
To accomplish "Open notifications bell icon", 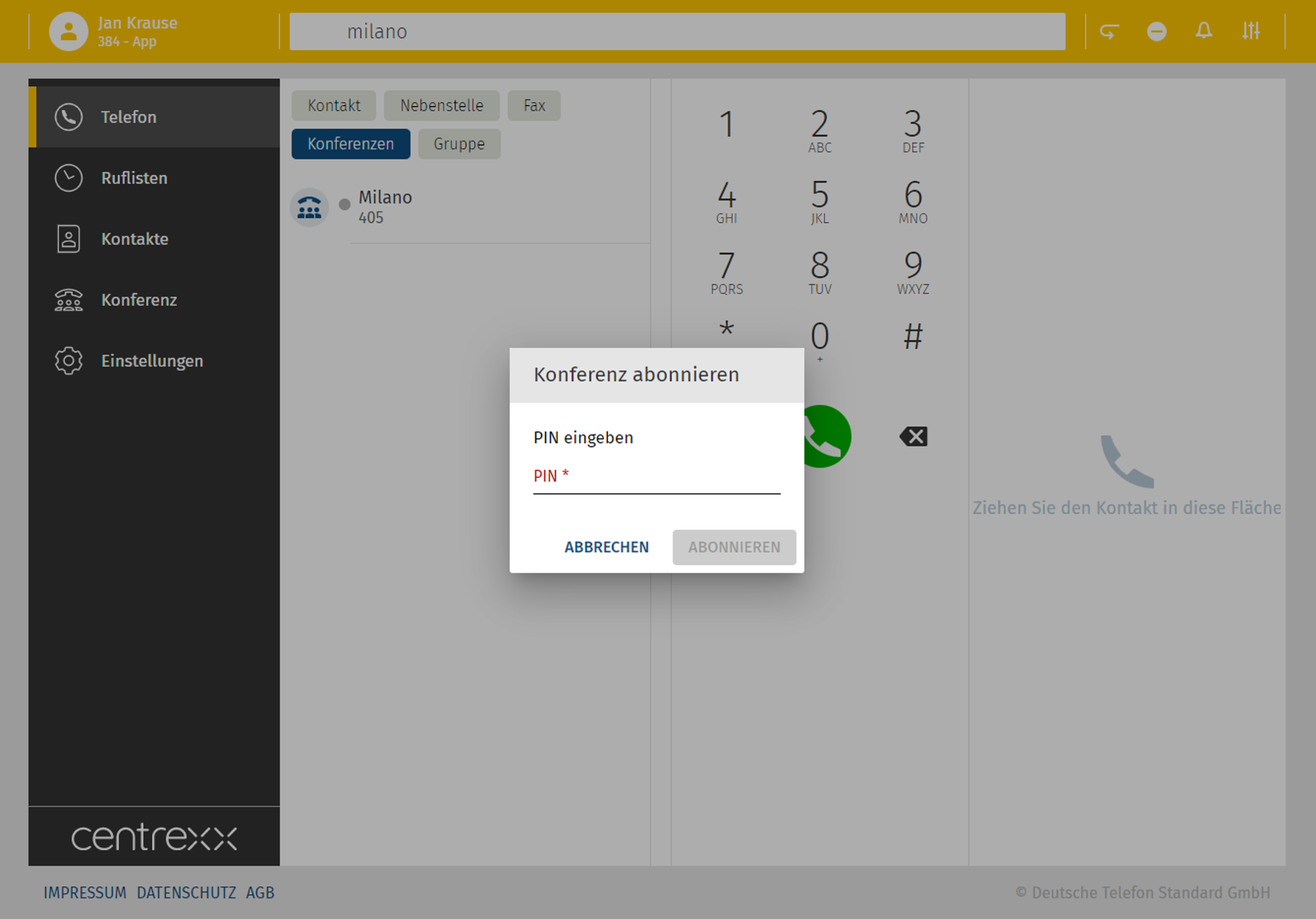I will tap(1203, 31).
